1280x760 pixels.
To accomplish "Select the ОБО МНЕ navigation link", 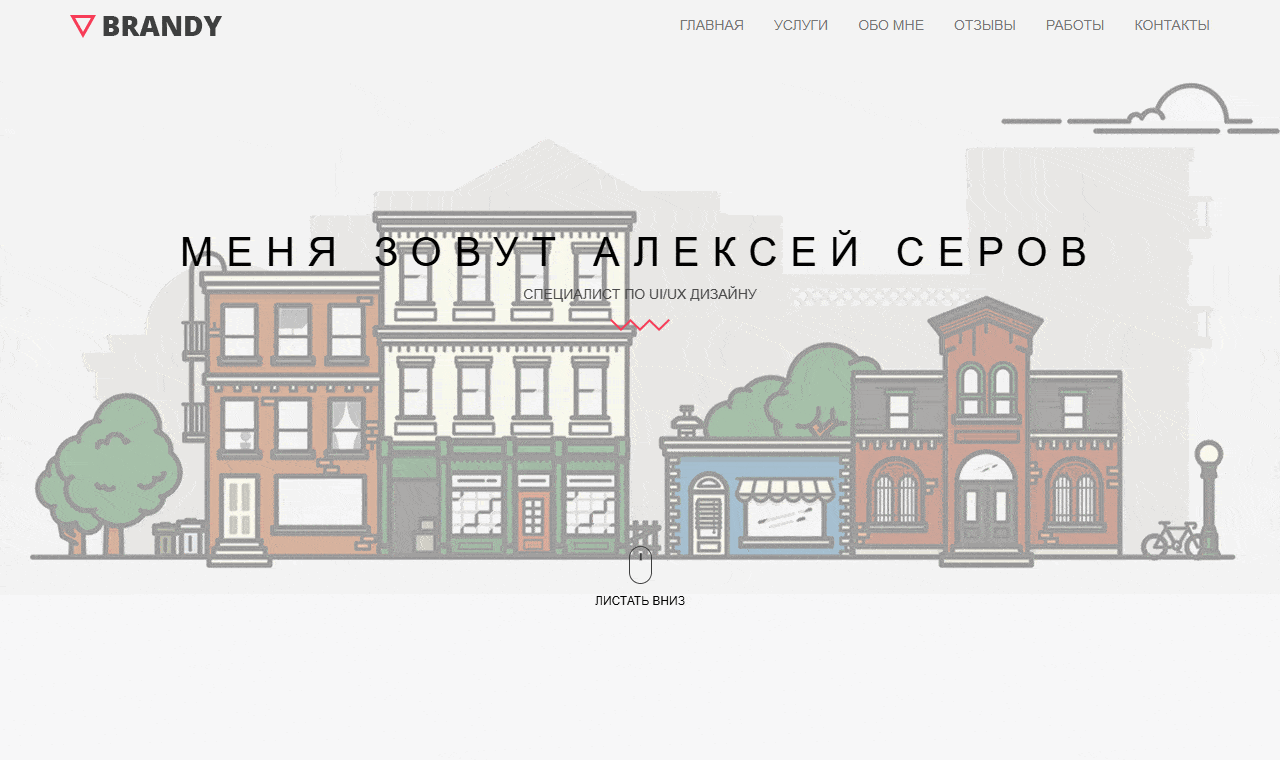I will [891, 25].
